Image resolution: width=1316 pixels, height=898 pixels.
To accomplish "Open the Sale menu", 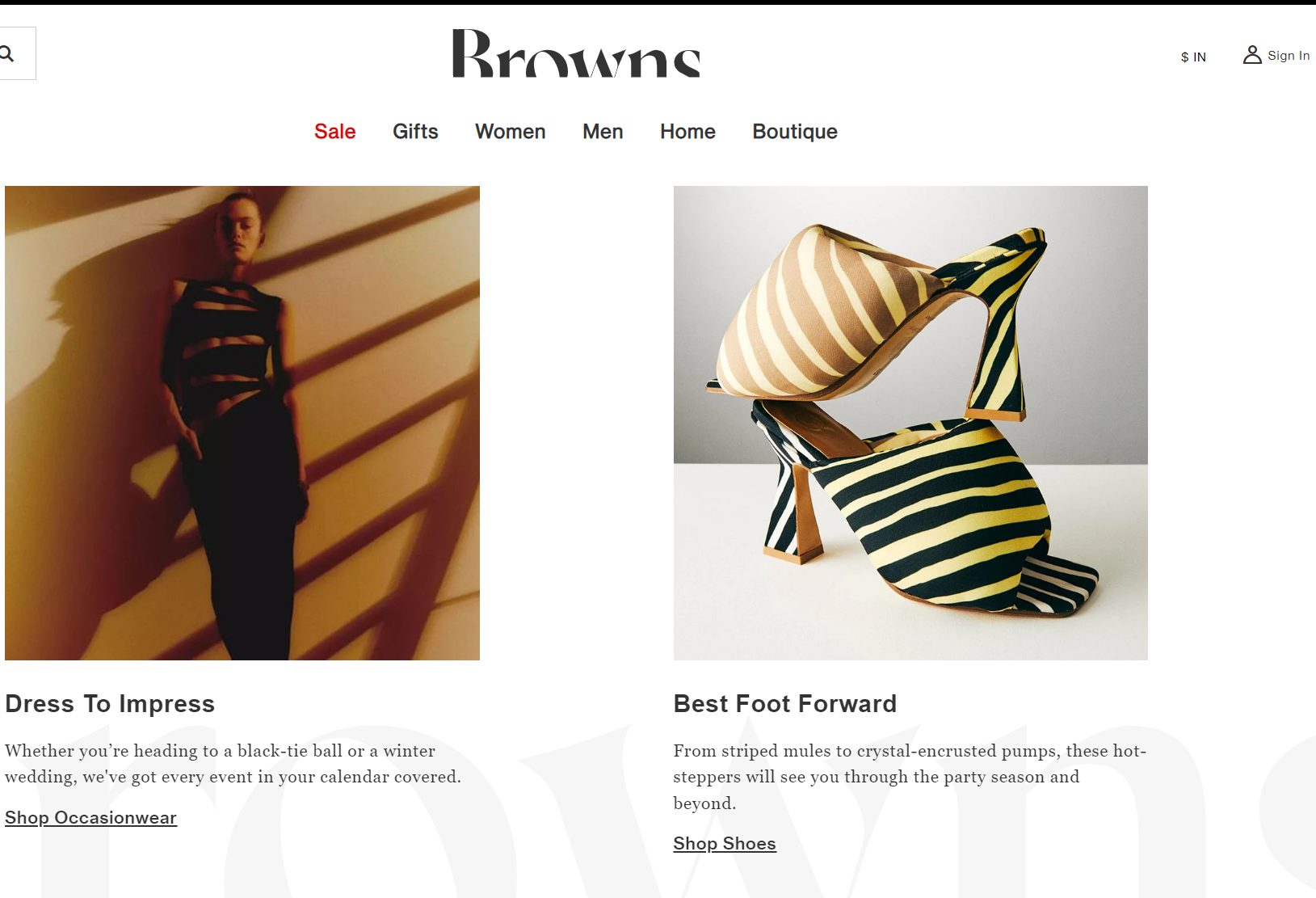I will [335, 131].
